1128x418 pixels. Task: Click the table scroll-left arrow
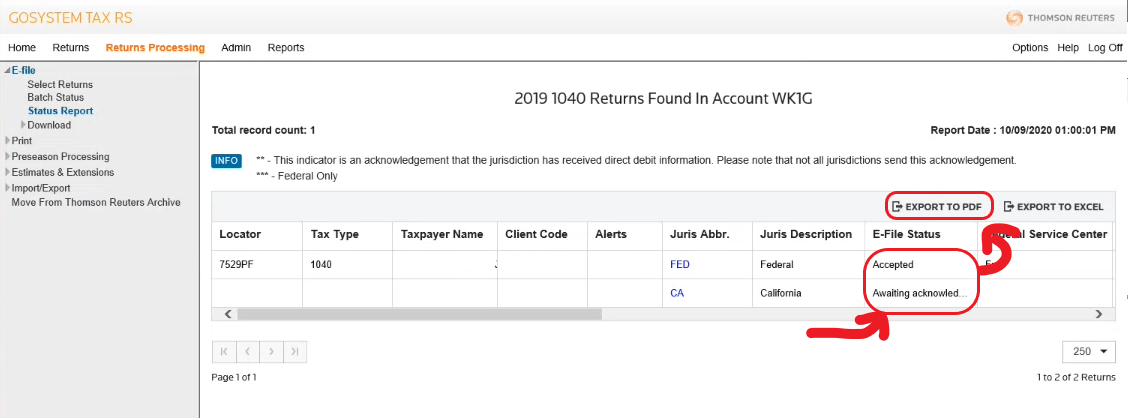(x=227, y=314)
